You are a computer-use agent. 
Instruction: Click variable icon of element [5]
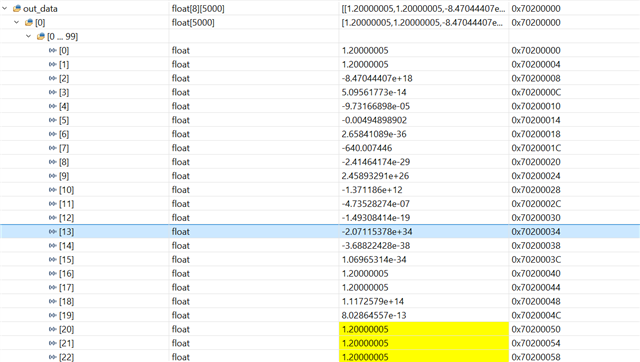[x=52, y=120]
